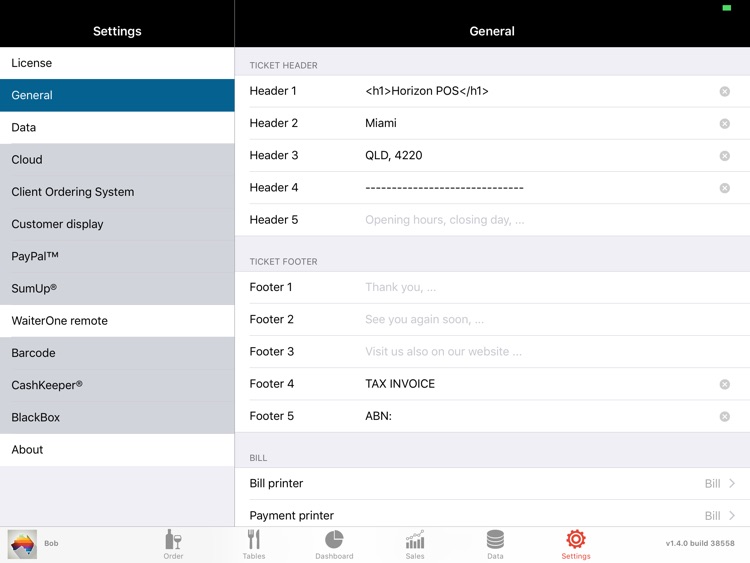Tap the Bob user name label
The width and height of the screenshot is (750, 563).
(x=51, y=543)
